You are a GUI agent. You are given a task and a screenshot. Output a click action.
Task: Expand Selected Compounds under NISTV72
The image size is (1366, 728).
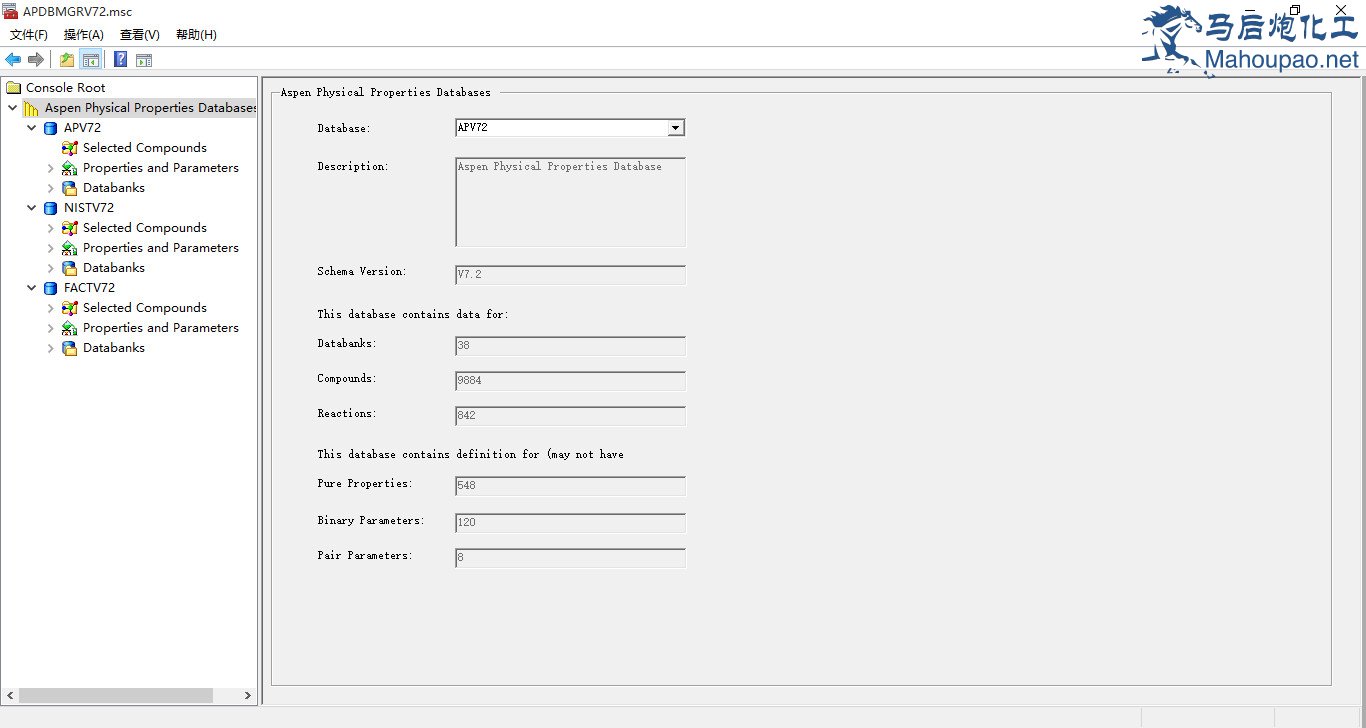[51, 228]
